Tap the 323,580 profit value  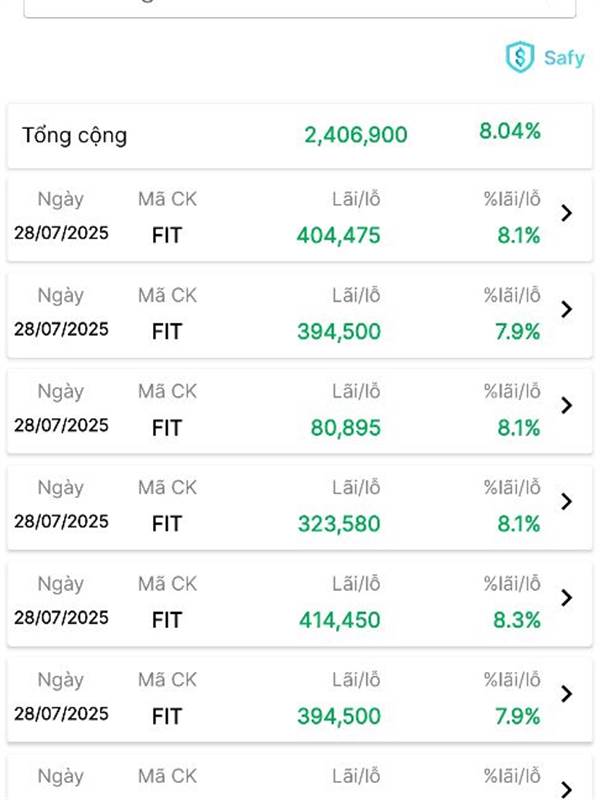pyautogui.click(x=339, y=524)
